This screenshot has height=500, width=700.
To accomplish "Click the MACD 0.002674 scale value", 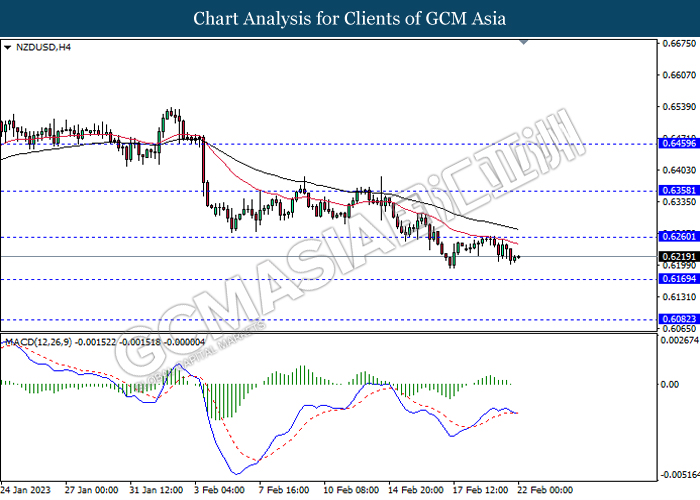I will click(680, 340).
